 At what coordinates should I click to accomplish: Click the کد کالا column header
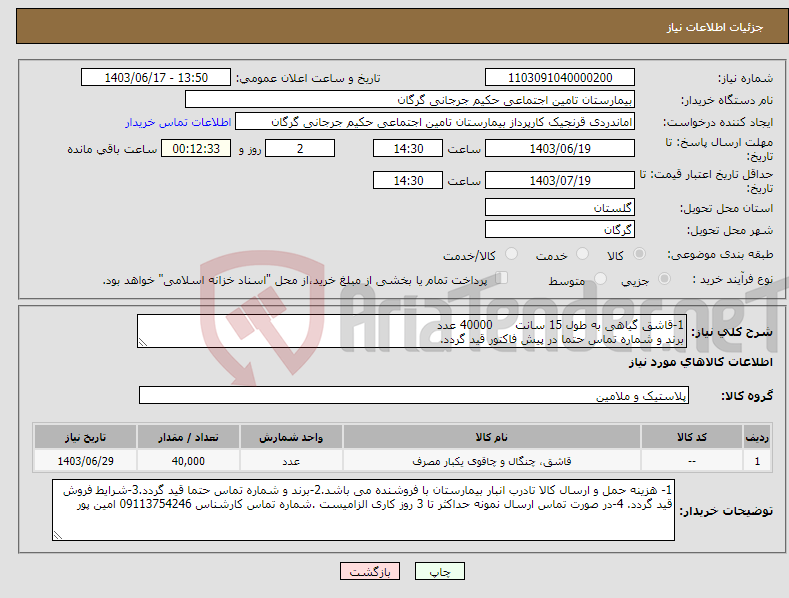coord(692,437)
